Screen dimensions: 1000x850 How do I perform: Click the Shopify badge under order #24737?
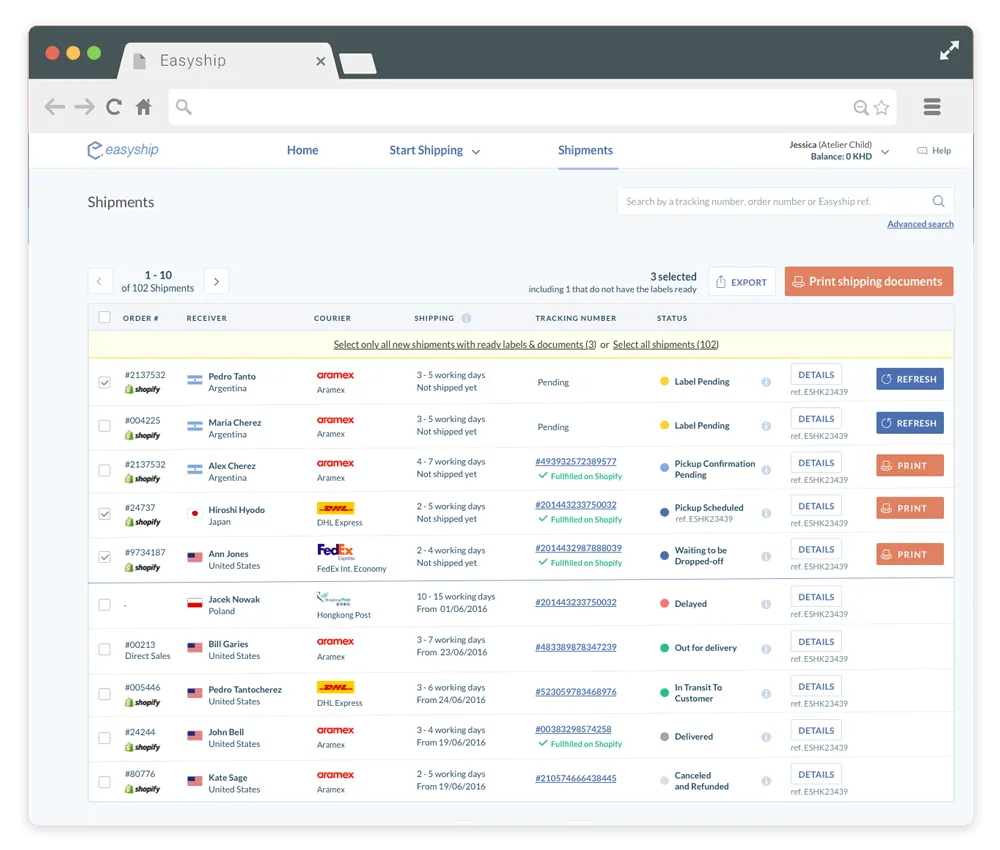(142, 522)
